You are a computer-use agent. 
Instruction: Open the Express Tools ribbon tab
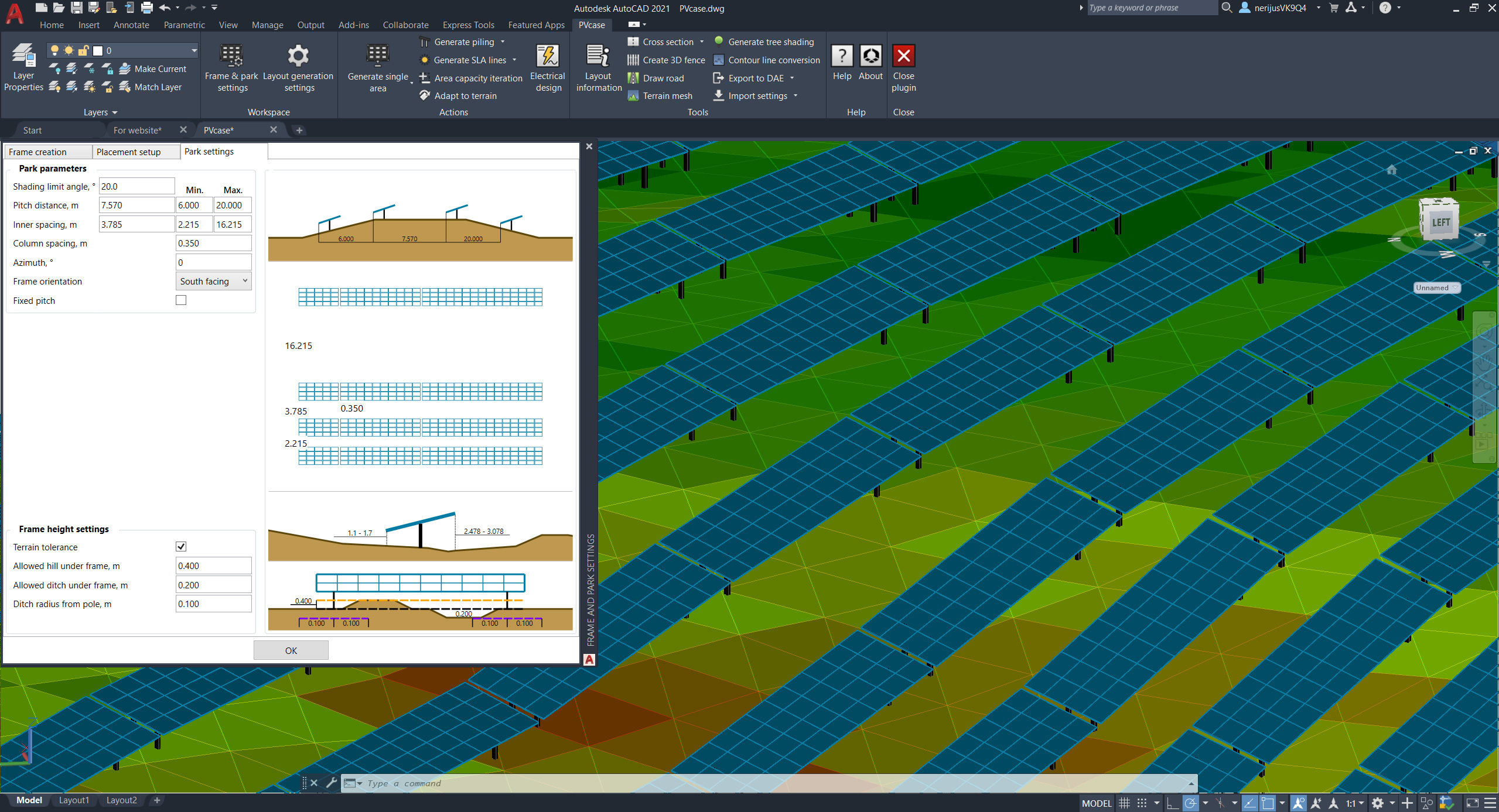pos(468,25)
